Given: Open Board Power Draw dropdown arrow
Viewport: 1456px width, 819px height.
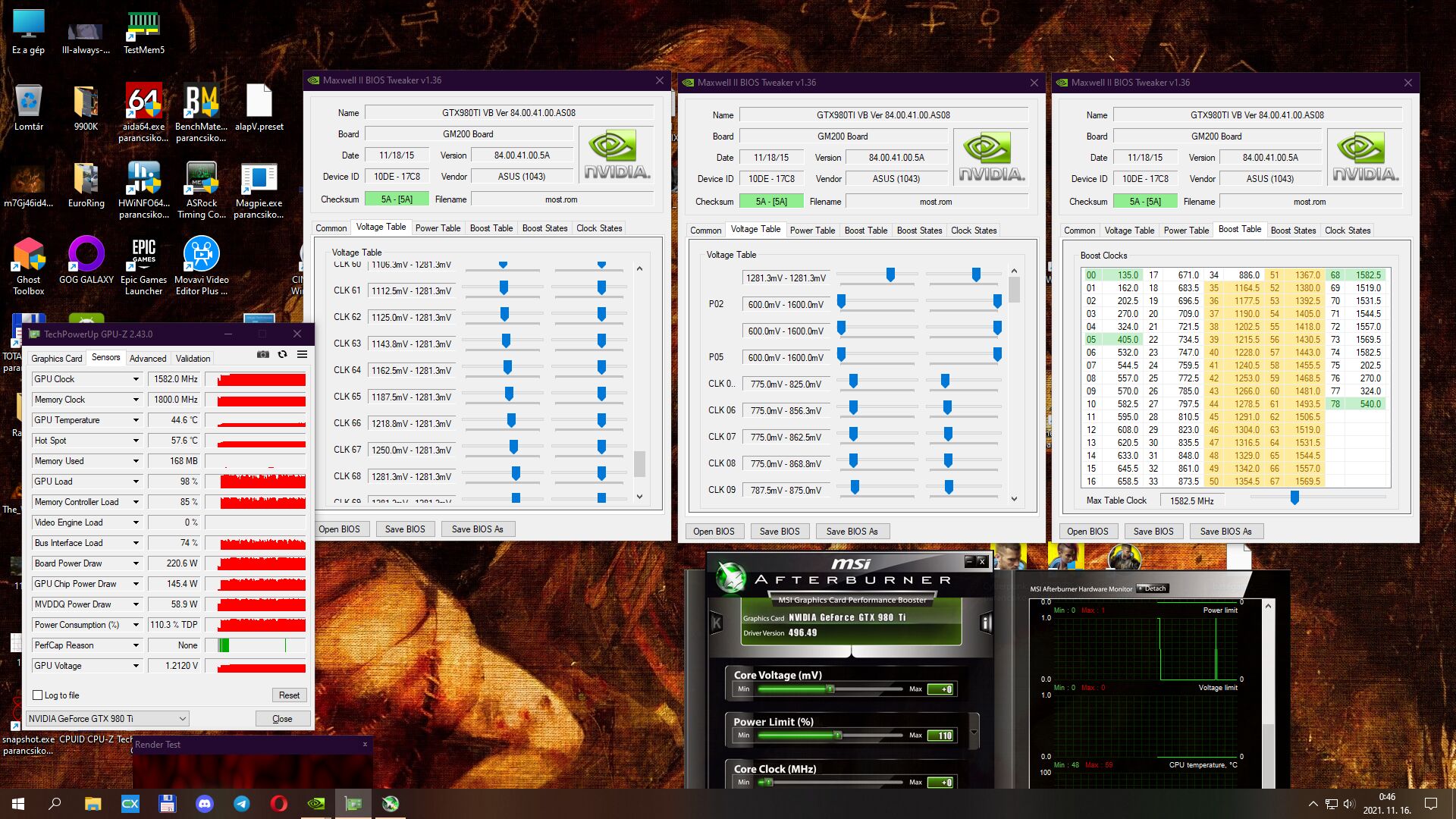Looking at the screenshot, I should pyautogui.click(x=136, y=563).
